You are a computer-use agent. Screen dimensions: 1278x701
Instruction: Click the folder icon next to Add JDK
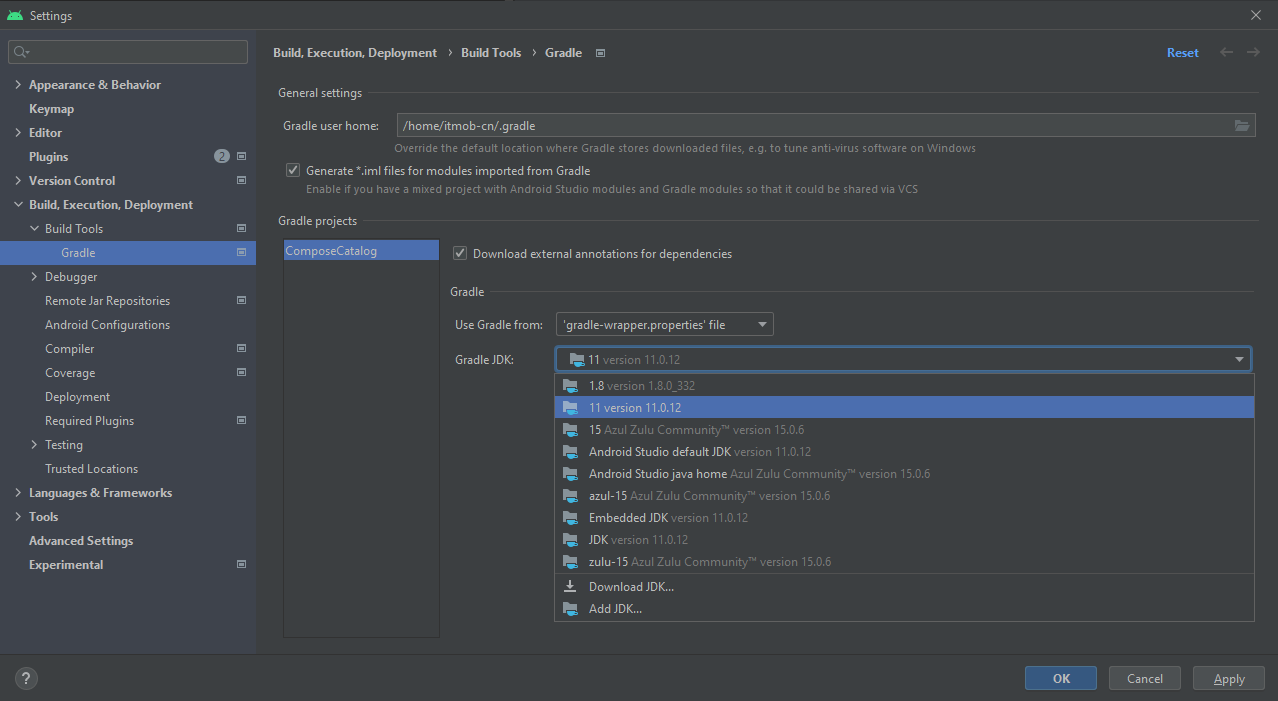click(570, 609)
